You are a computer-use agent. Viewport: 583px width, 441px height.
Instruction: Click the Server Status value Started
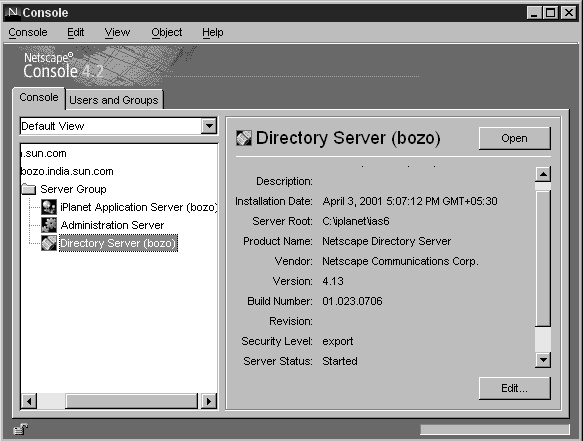pos(340,361)
